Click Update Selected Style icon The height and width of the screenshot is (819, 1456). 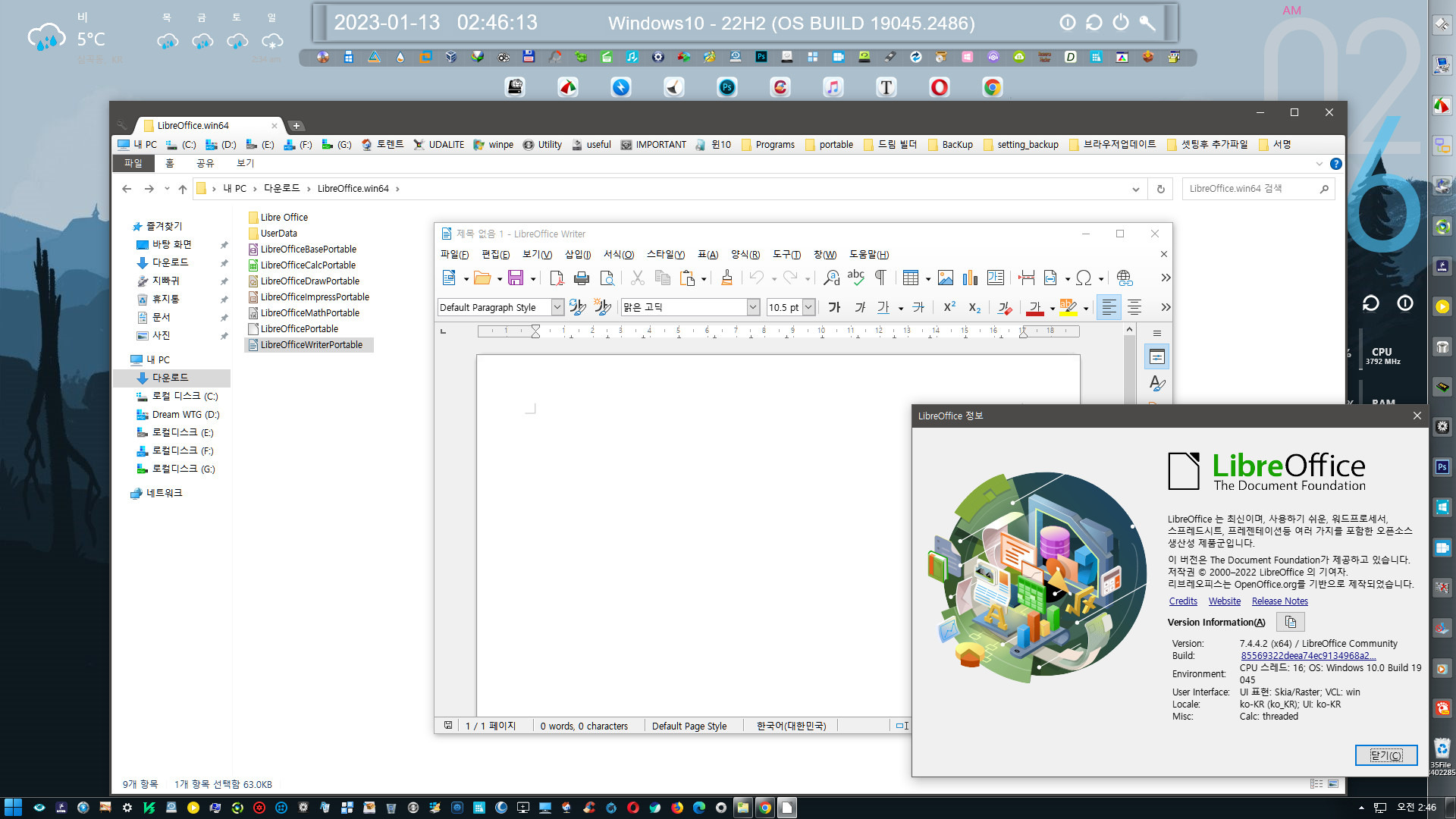[578, 307]
